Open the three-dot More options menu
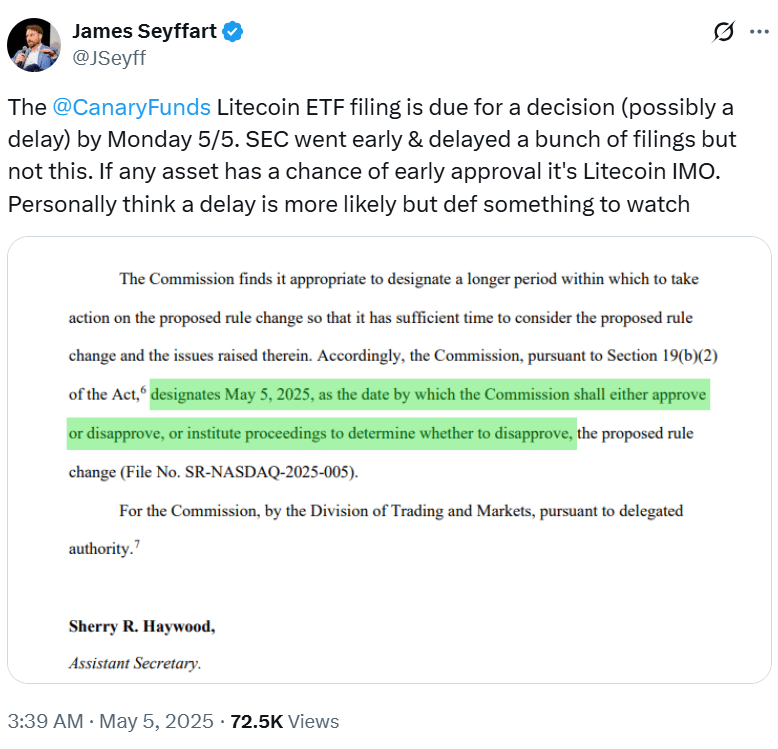778x749 pixels. pyautogui.click(x=757, y=32)
